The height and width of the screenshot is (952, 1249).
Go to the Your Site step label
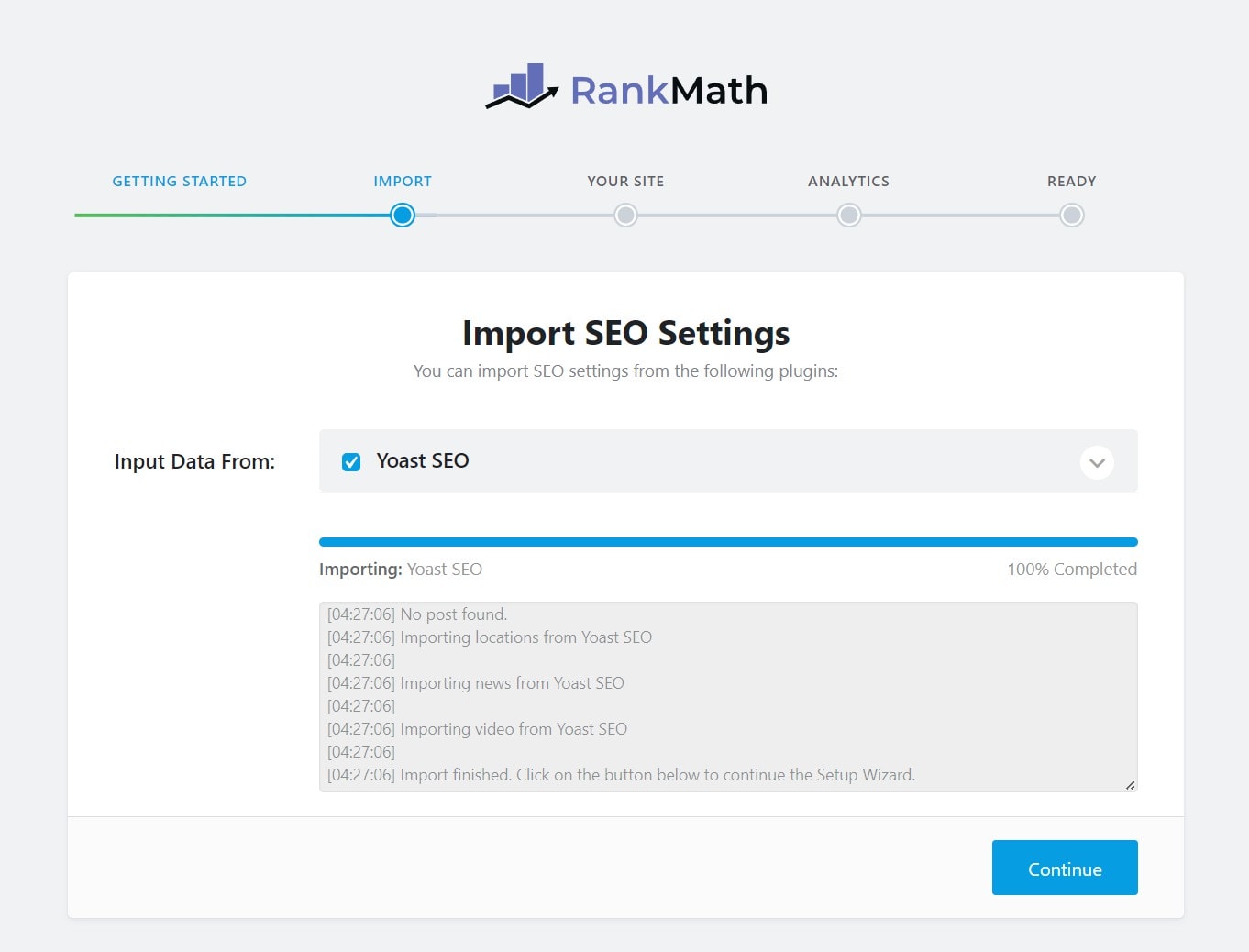[625, 182]
